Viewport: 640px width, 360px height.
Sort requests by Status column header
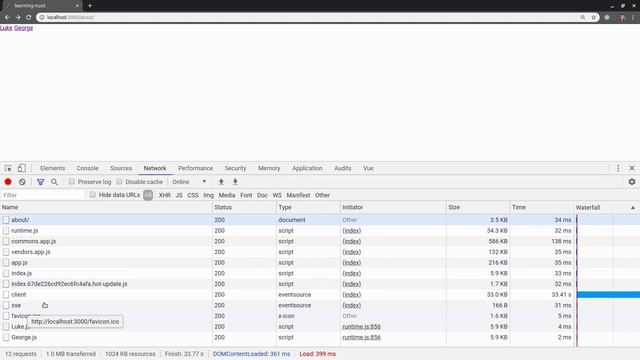pyautogui.click(x=244, y=207)
